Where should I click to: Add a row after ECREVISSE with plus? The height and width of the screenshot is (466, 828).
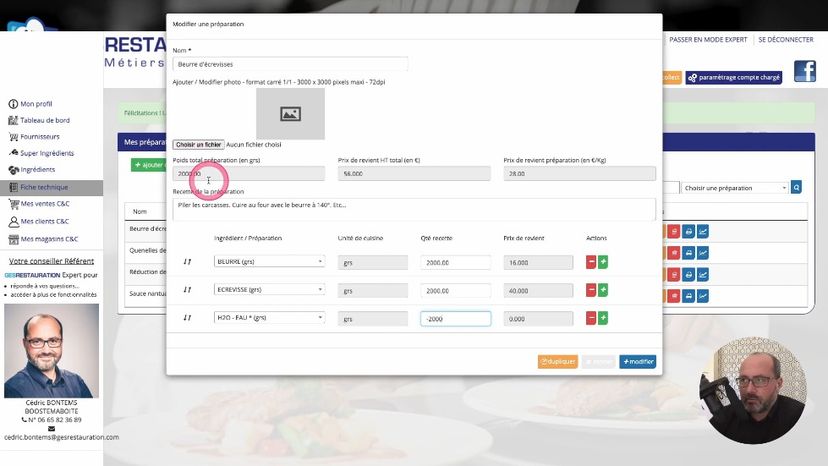tap(603, 290)
